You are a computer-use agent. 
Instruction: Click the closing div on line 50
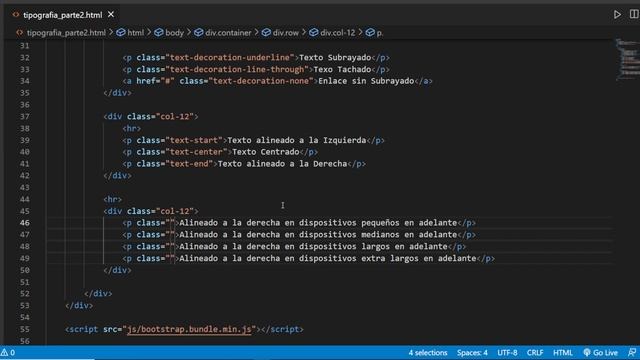[117, 270]
